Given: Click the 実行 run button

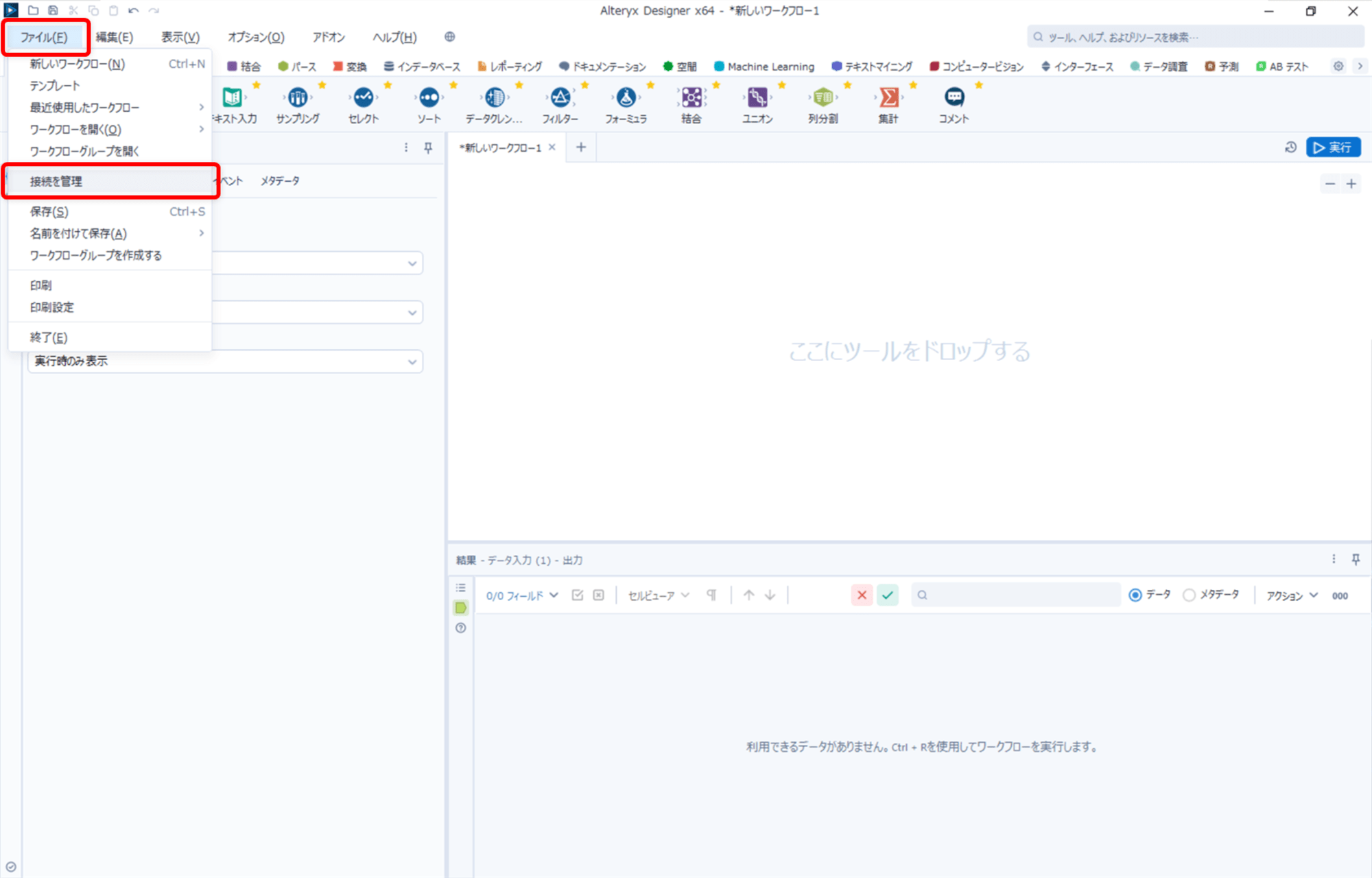Looking at the screenshot, I should [x=1333, y=147].
